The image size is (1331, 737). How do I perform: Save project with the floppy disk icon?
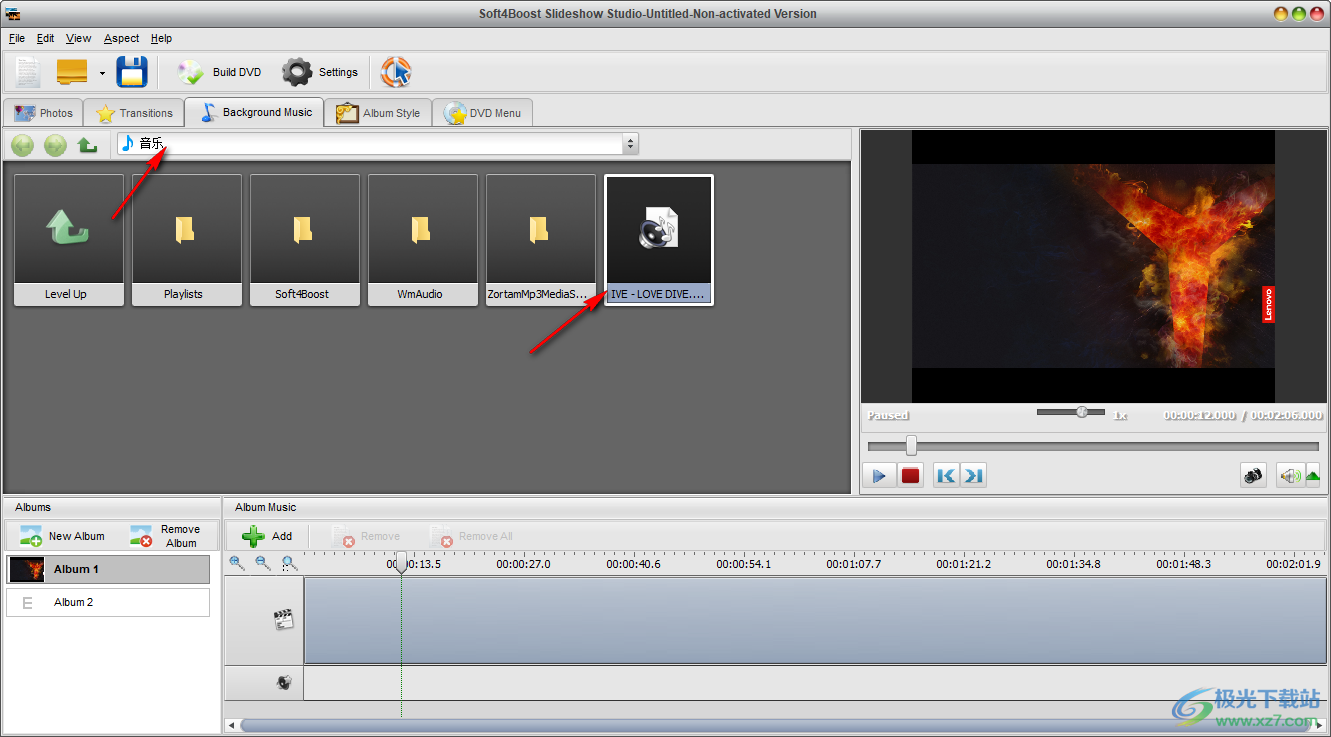(132, 72)
